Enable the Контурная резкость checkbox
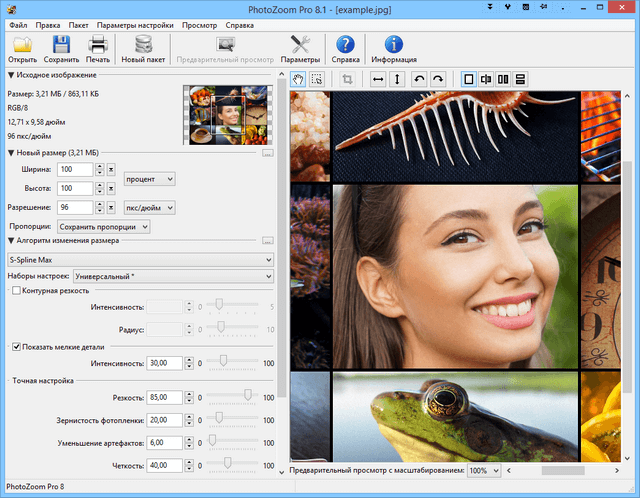 coord(17,291)
